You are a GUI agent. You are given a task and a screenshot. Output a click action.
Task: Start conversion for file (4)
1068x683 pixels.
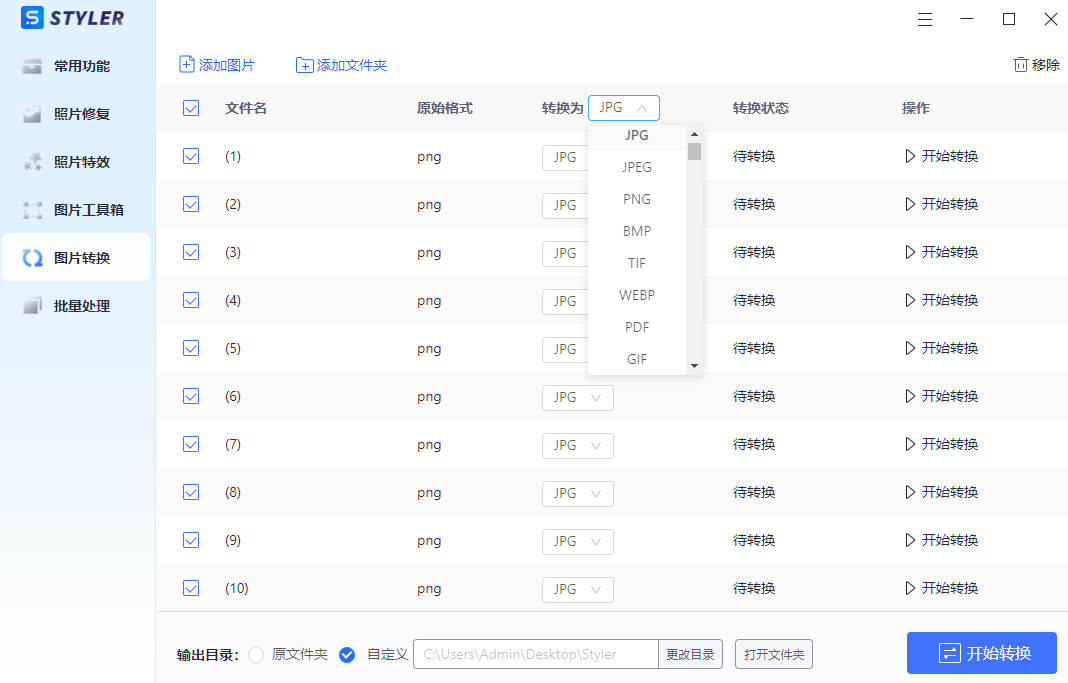(x=942, y=300)
